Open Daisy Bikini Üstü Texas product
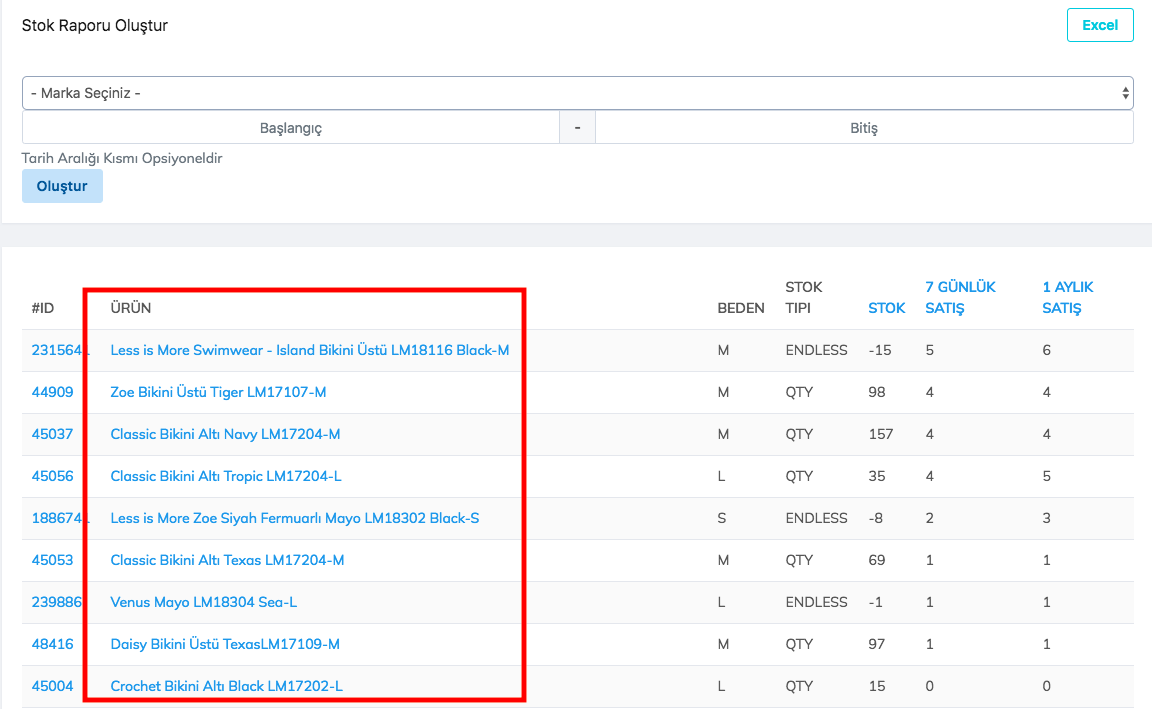Image resolution: width=1152 pixels, height=709 pixels. coord(225,644)
